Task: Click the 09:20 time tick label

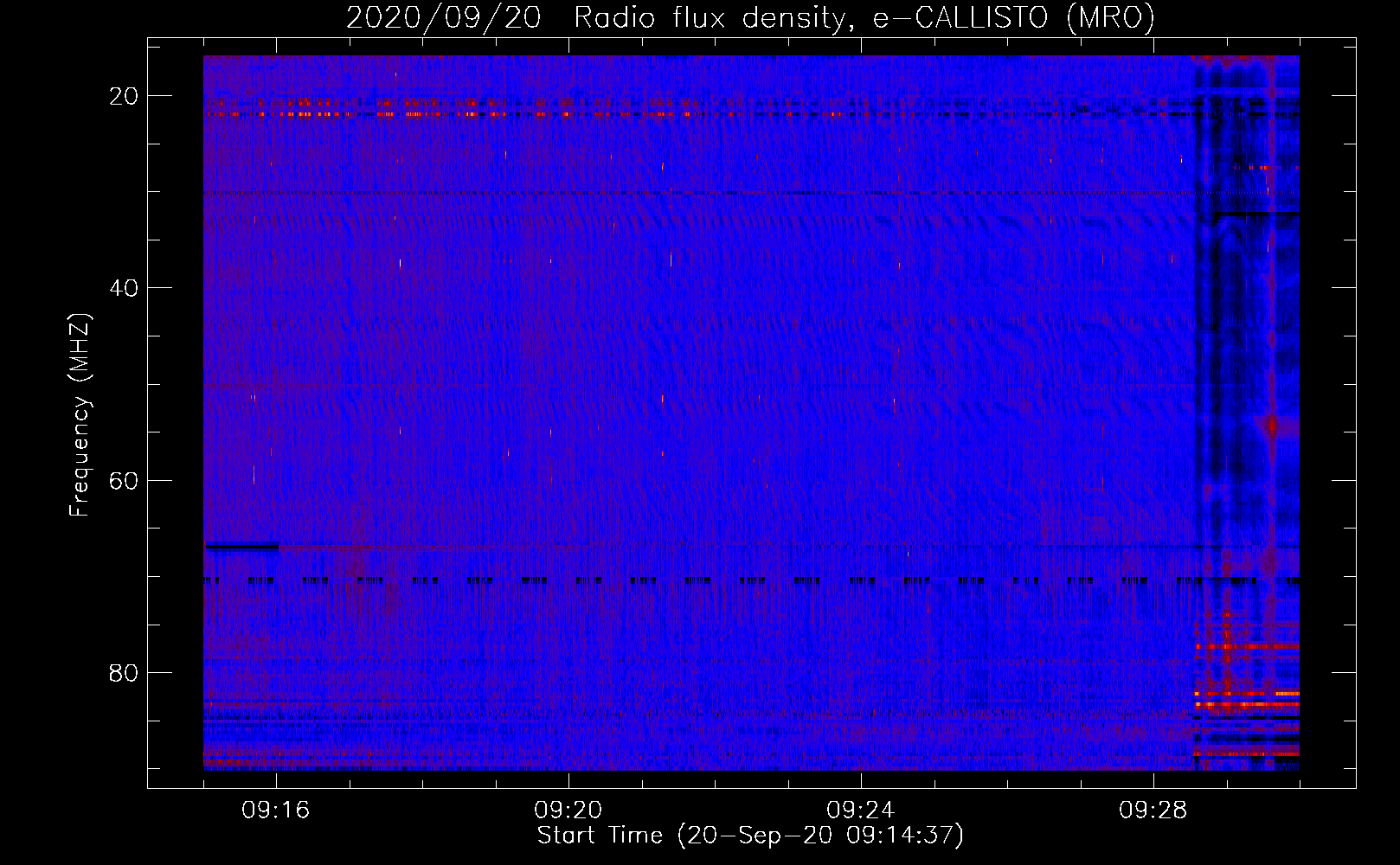Action: [568, 811]
